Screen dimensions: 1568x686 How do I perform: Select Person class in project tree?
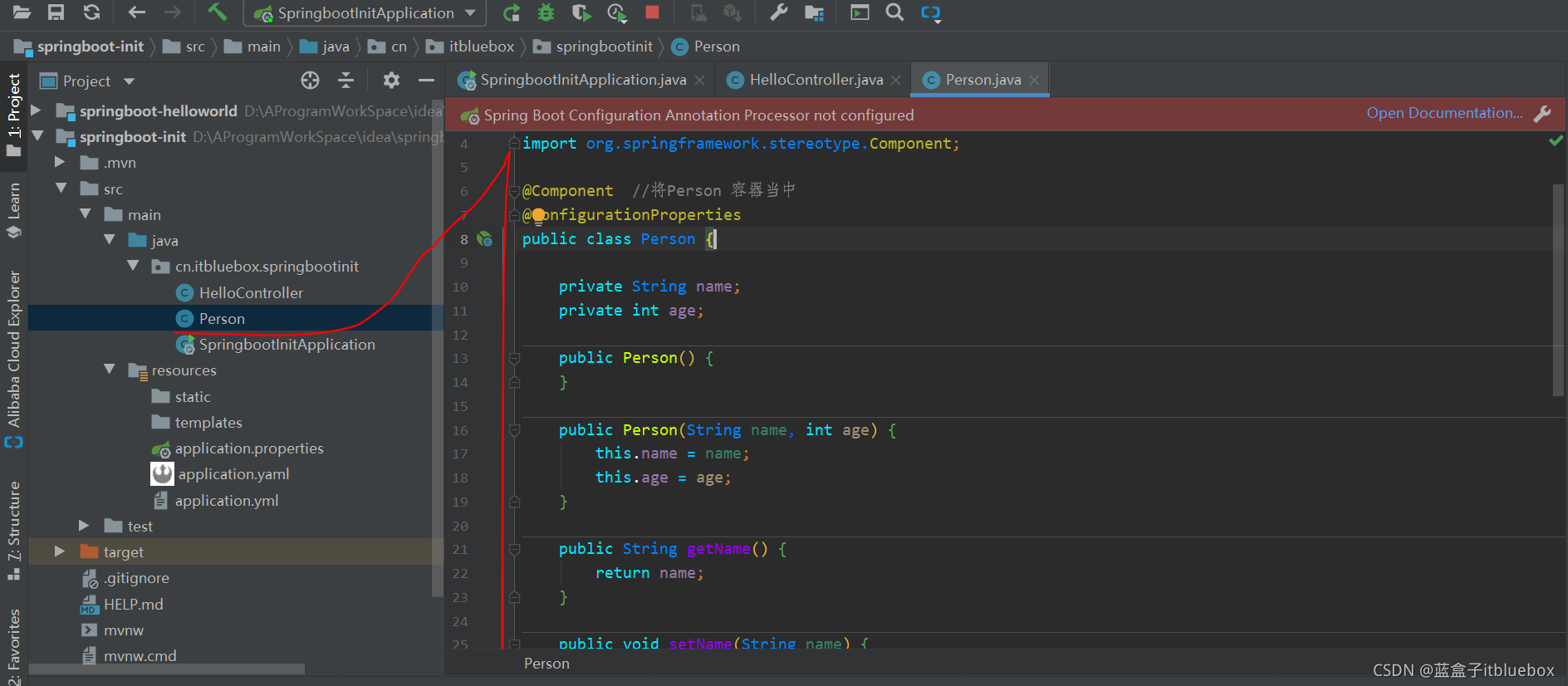tap(222, 319)
